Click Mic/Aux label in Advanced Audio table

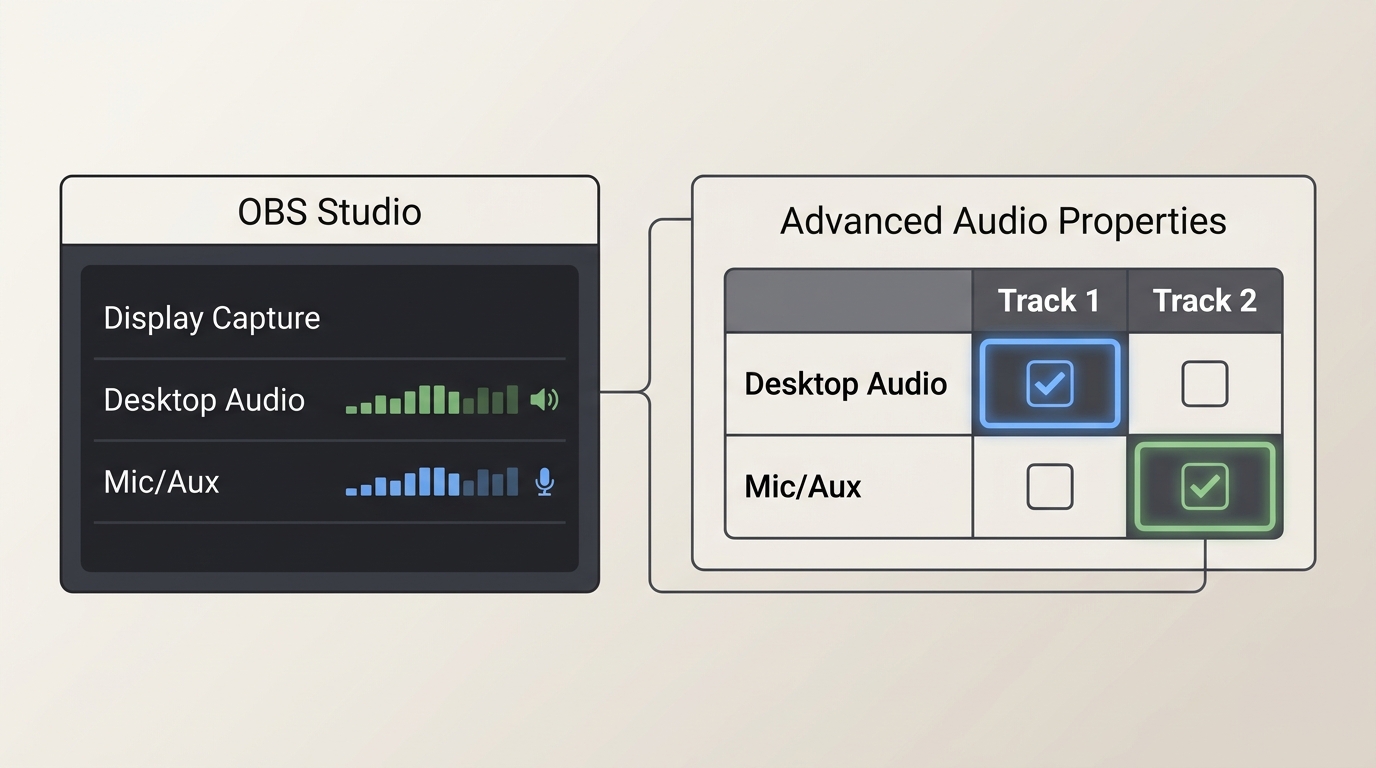click(803, 487)
